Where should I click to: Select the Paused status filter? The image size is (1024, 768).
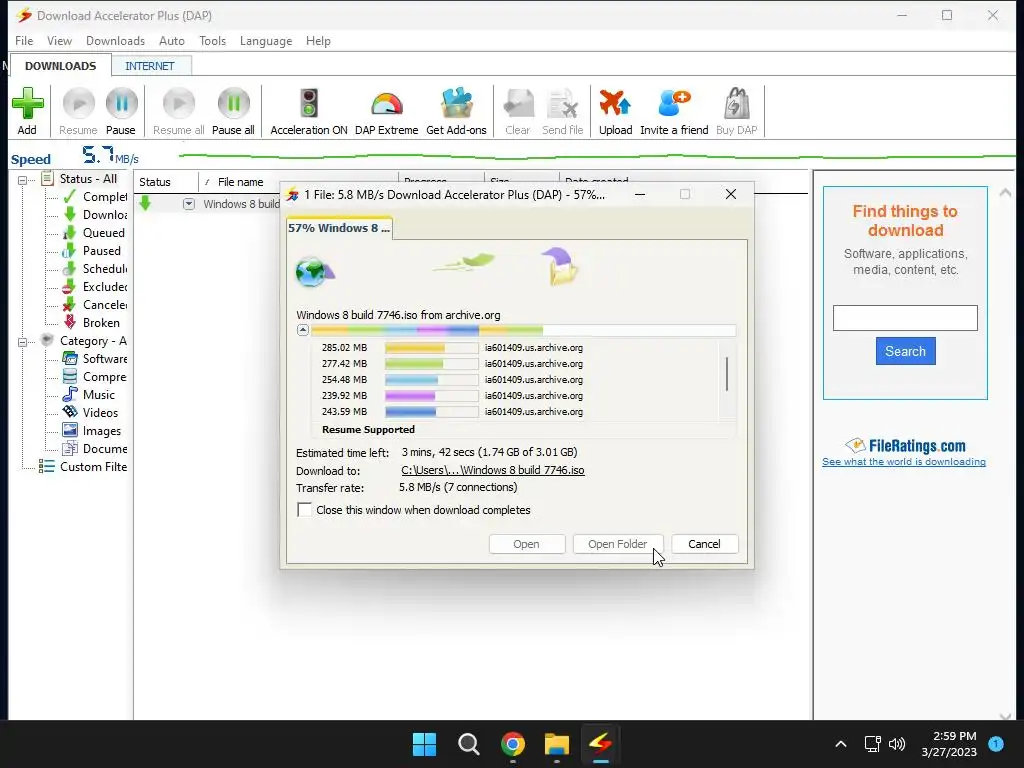click(x=92, y=251)
